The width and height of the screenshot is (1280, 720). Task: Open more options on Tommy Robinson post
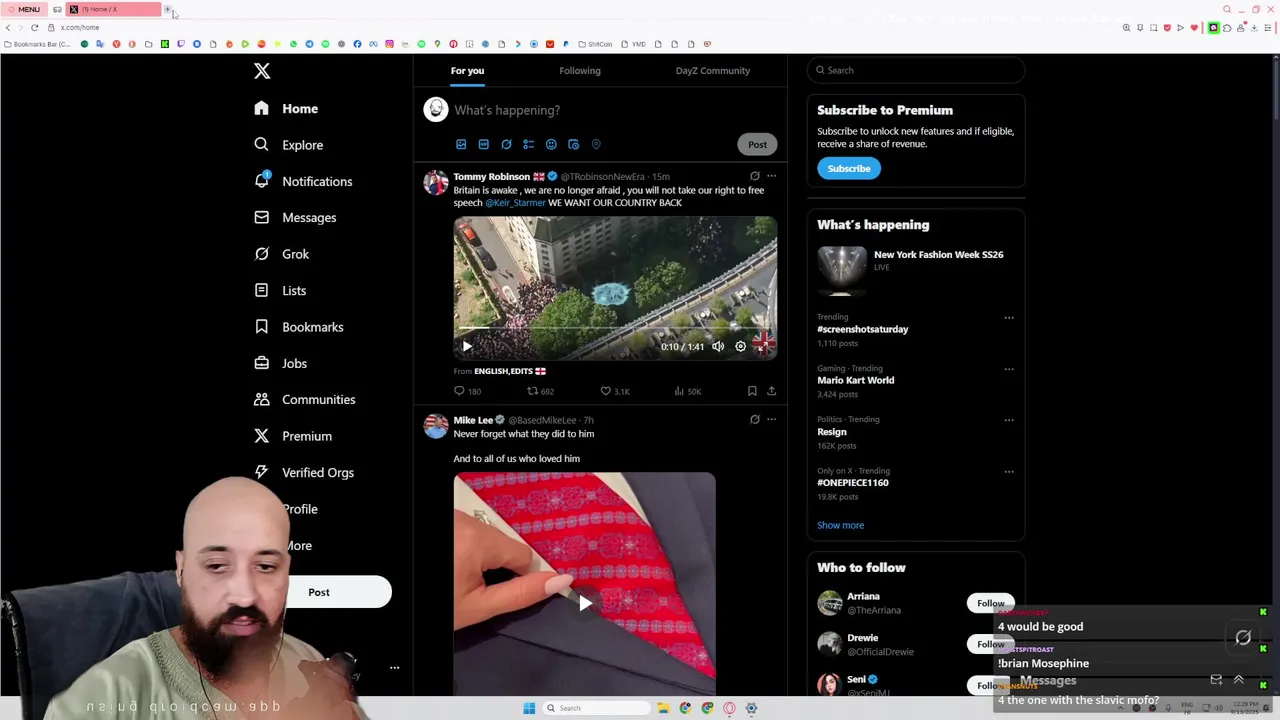tap(771, 176)
